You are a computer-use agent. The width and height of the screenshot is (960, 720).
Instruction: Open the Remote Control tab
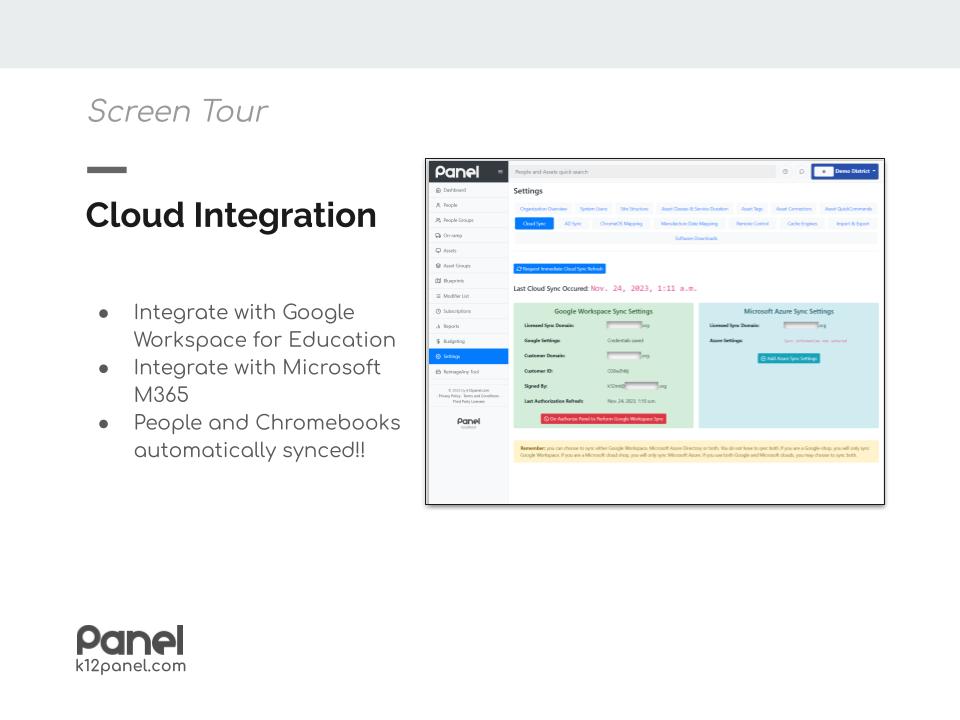pos(752,223)
